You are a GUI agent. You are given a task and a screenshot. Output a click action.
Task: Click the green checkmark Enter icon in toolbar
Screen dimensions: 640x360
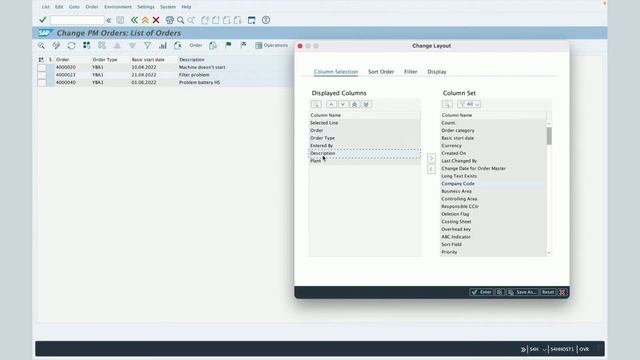(42, 20)
